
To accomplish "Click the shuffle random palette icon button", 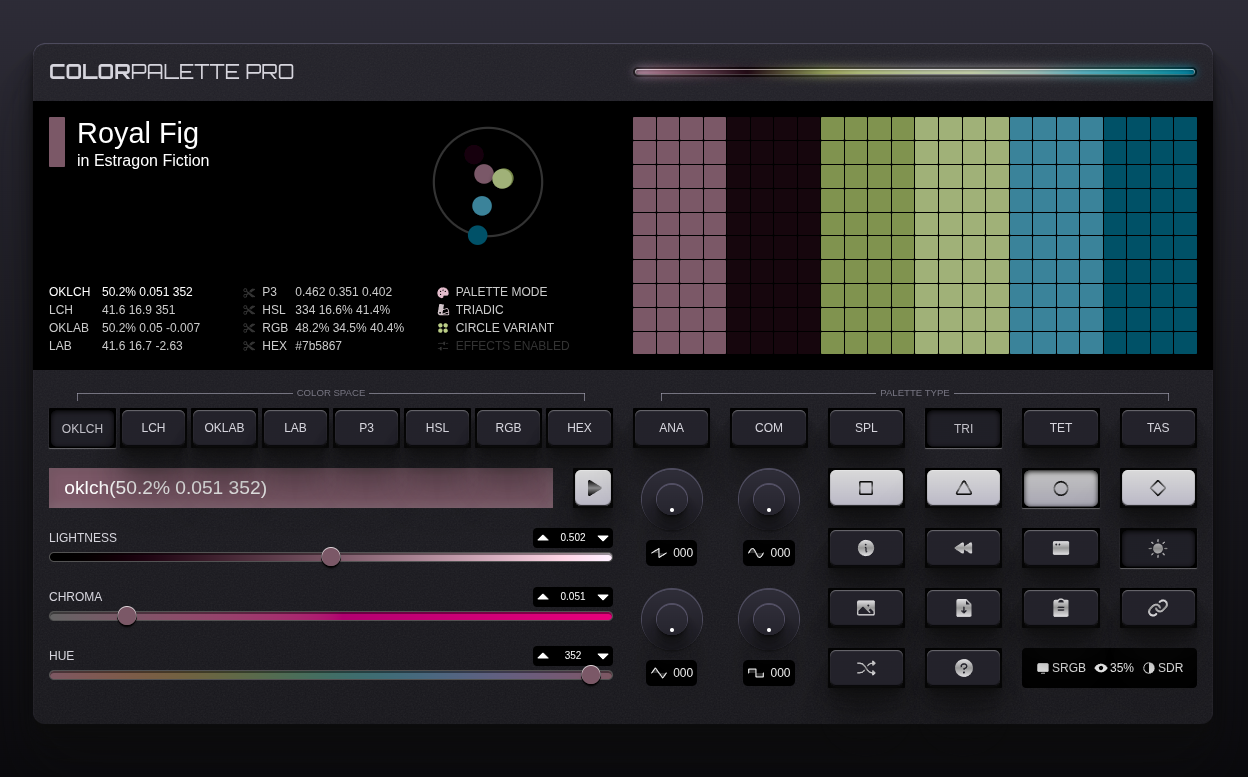I will (x=866, y=668).
